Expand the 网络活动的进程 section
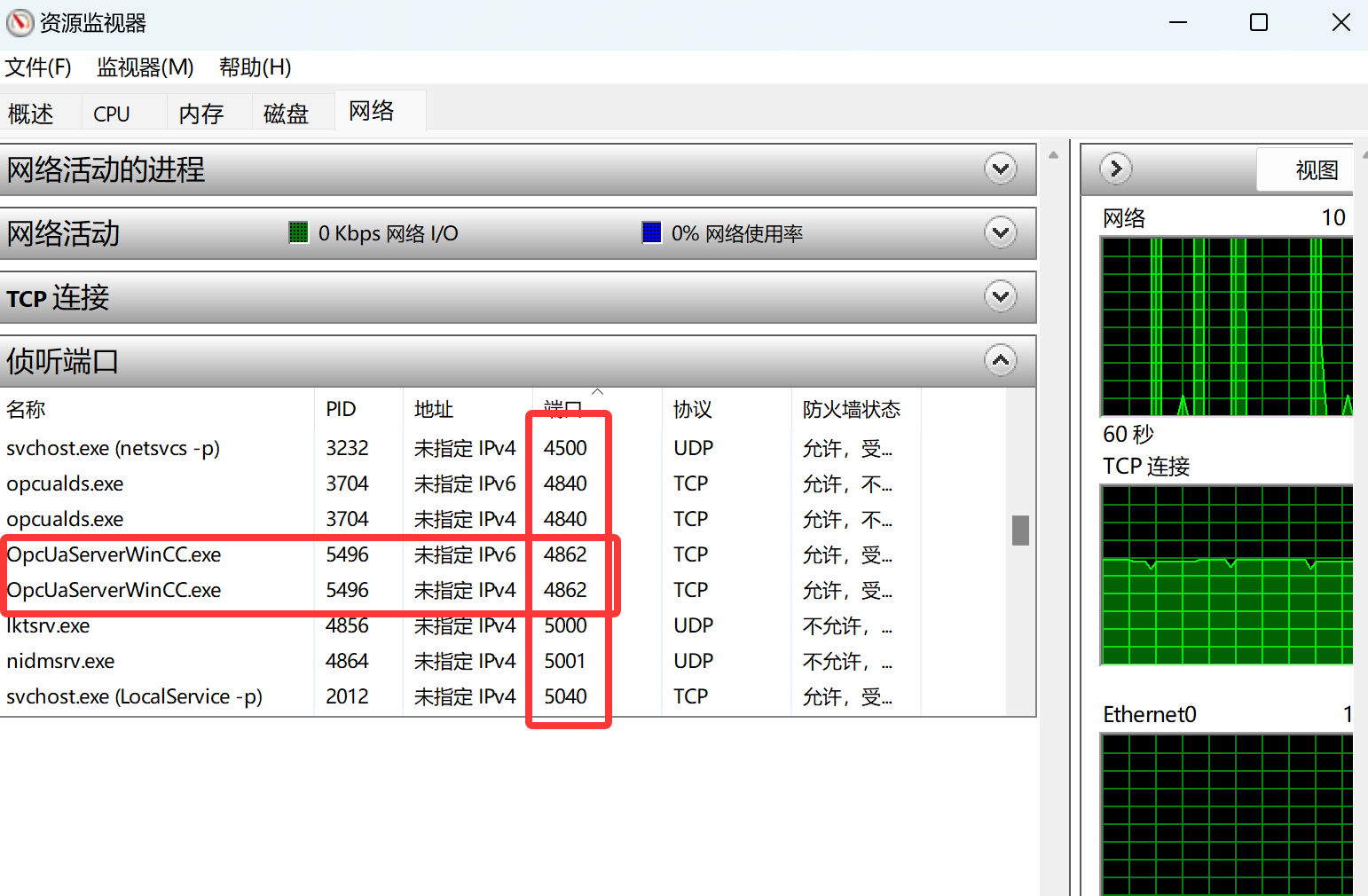 pos(1000,169)
